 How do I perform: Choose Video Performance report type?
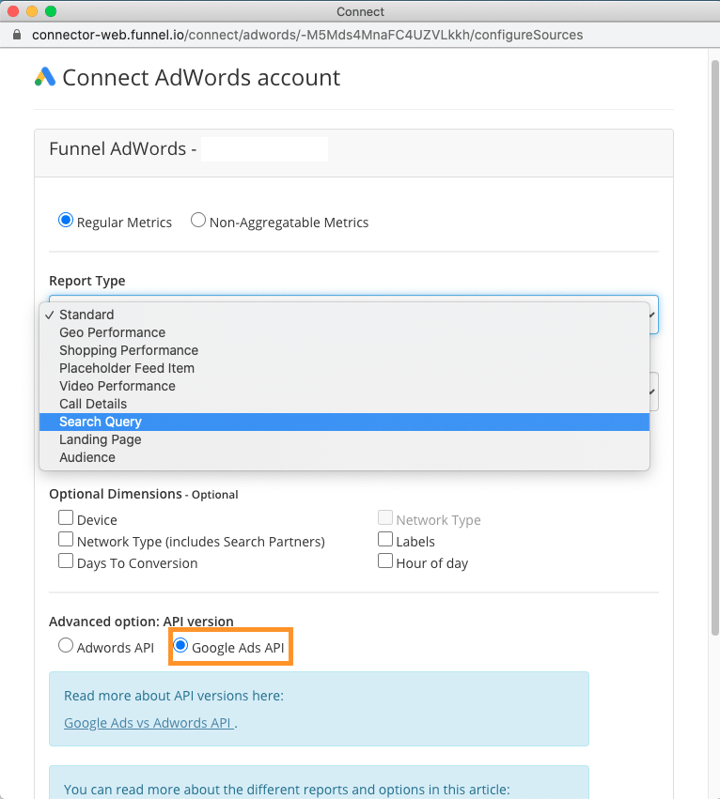tap(344, 386)
